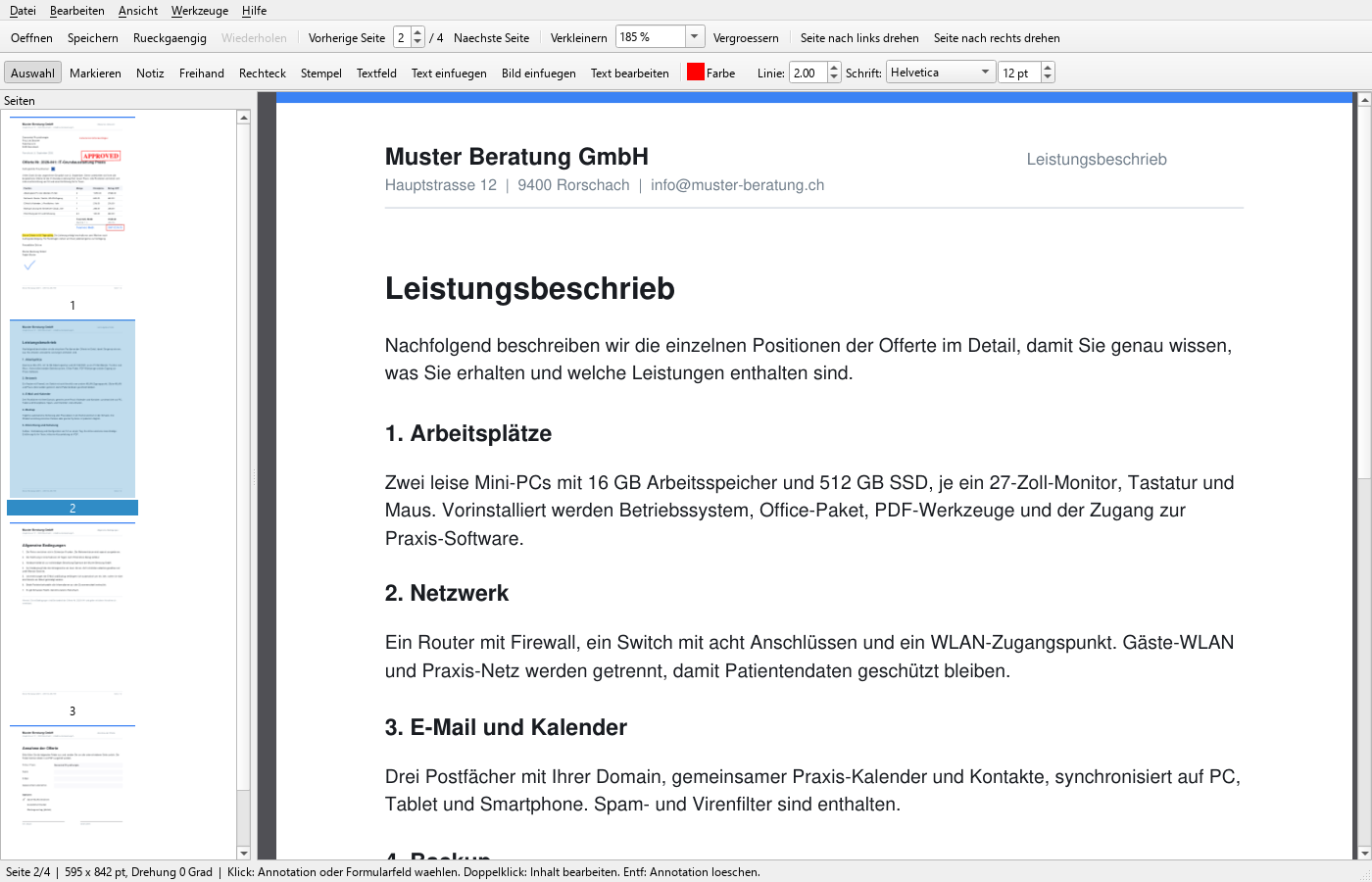Click 'Muster Beratung GmbH' company title
Image resolution: width=1372 pixels, height=882 pixels.
pyautogui.click(x=516, y=157)
